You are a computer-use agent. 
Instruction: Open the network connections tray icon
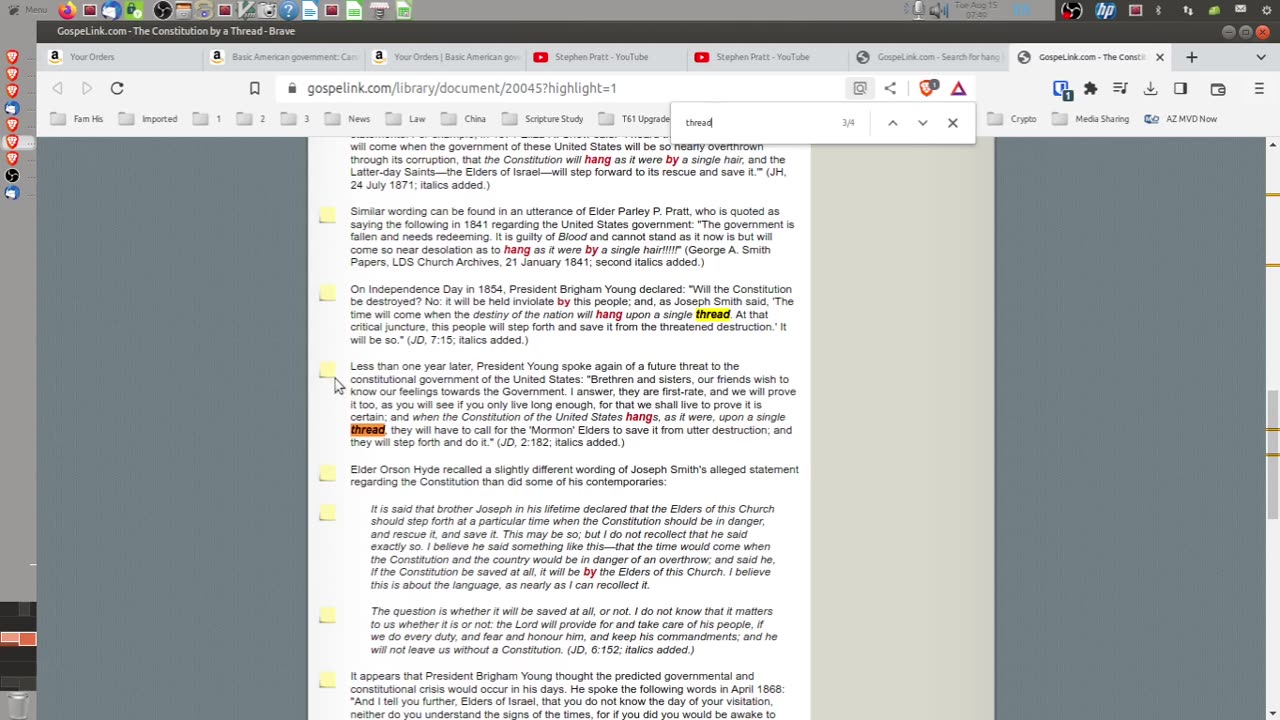[x=1187, y=11]
